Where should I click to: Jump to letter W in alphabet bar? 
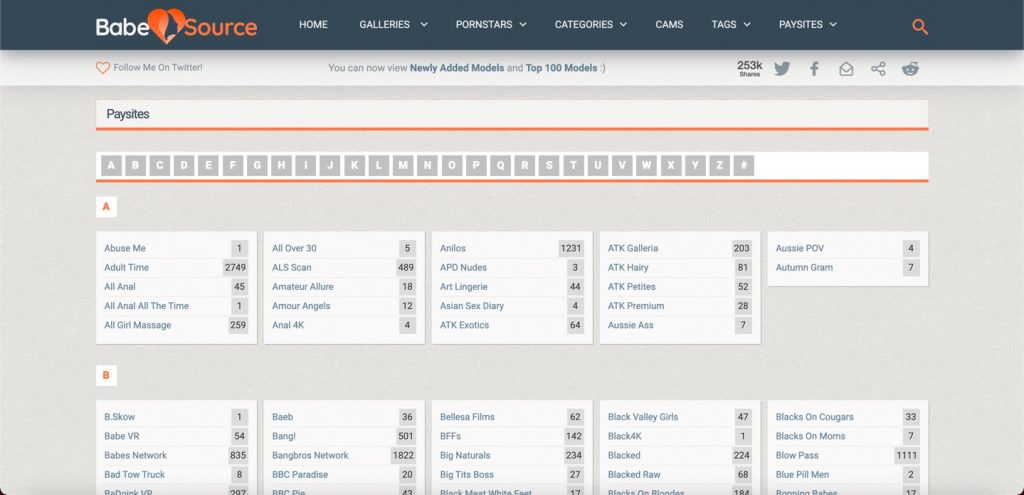click(x=647, y=165)
